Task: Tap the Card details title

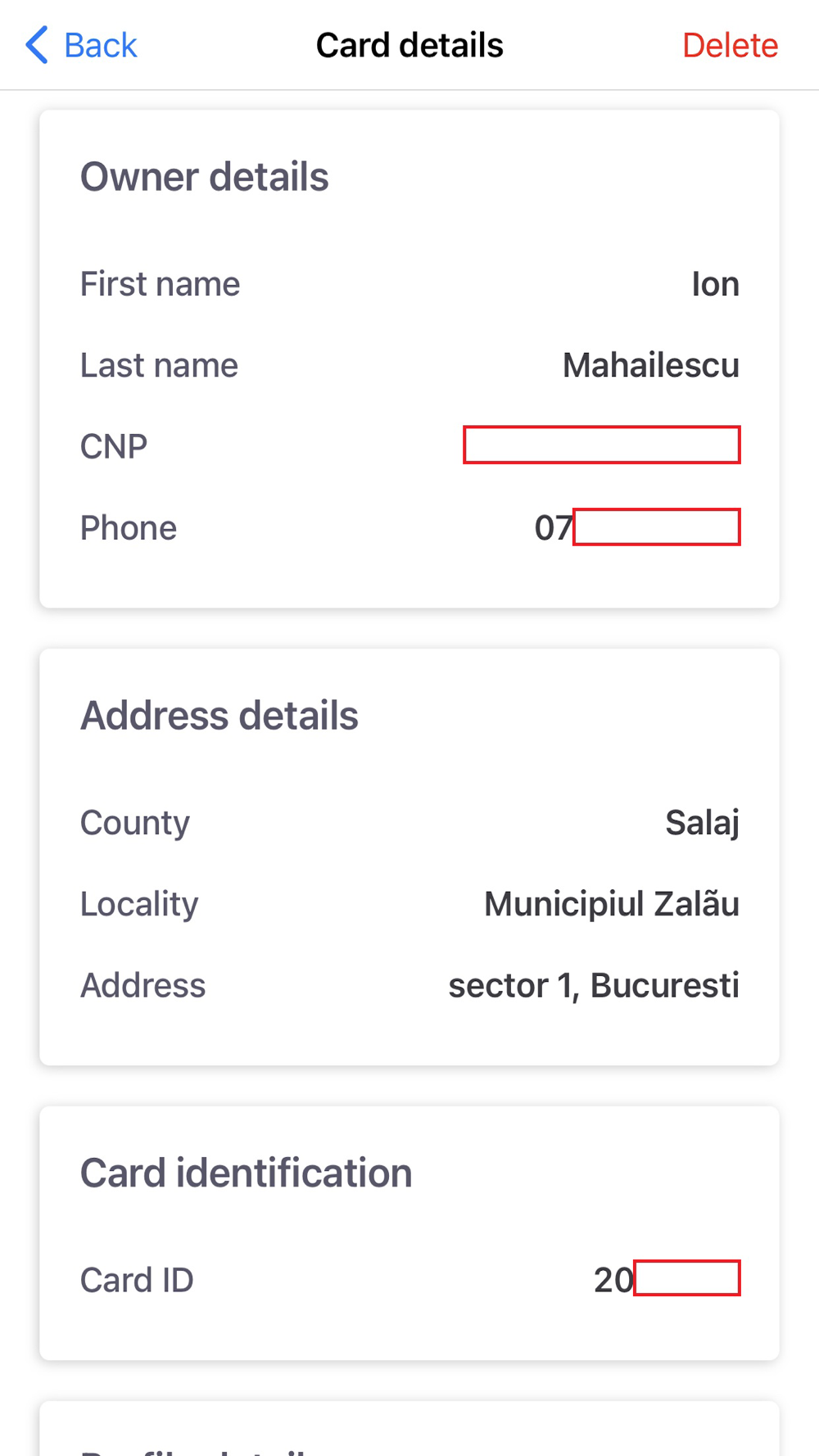Action: coord(409,46)
